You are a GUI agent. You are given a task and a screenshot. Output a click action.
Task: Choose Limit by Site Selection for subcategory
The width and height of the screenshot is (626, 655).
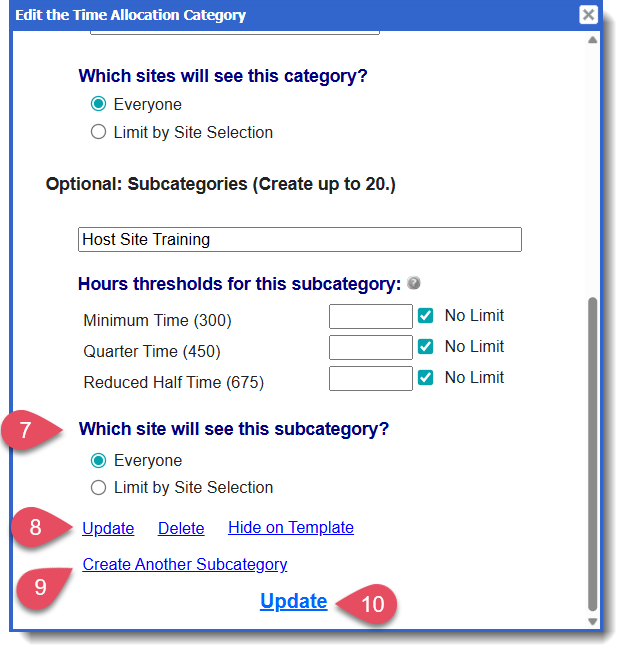98,488
